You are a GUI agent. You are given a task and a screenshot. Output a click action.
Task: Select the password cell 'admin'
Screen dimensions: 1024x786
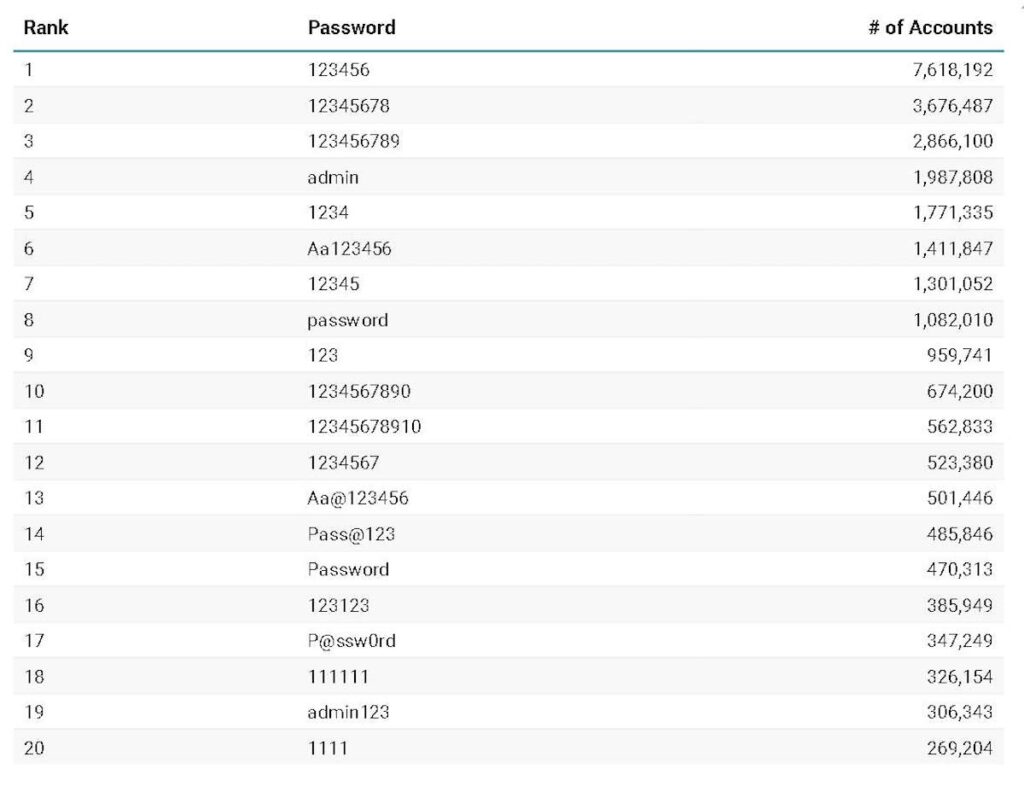[333, 177]
